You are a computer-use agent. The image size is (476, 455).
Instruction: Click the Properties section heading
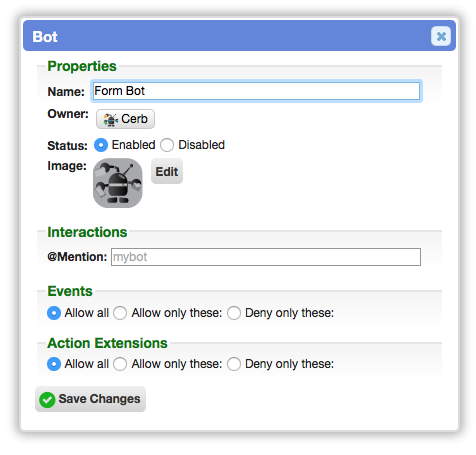(x=82, y=66)
